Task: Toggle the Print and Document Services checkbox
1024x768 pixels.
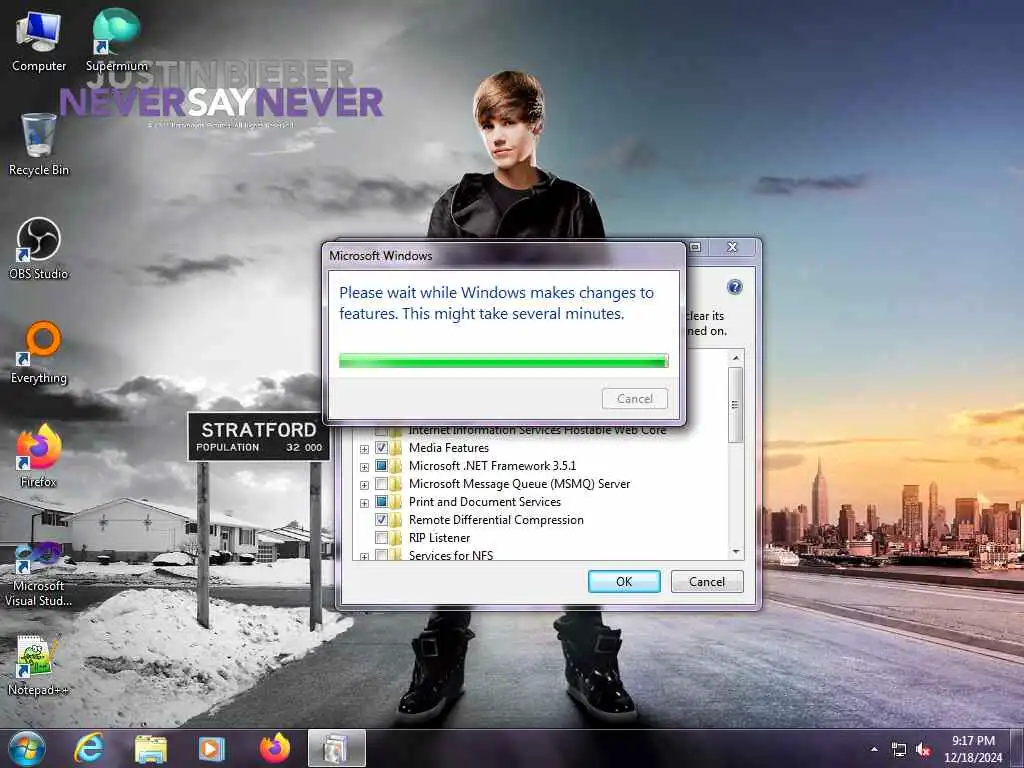Action: coord(381,502)
